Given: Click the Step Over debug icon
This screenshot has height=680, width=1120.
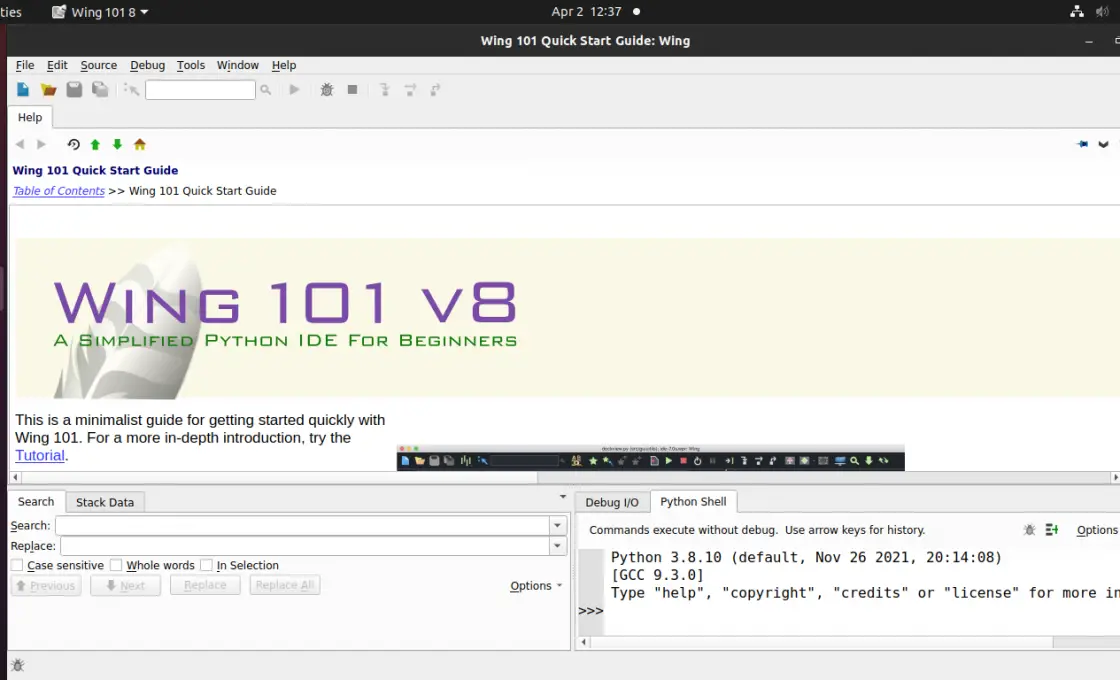Looking at the screenshot, I should tap(410, 89).
